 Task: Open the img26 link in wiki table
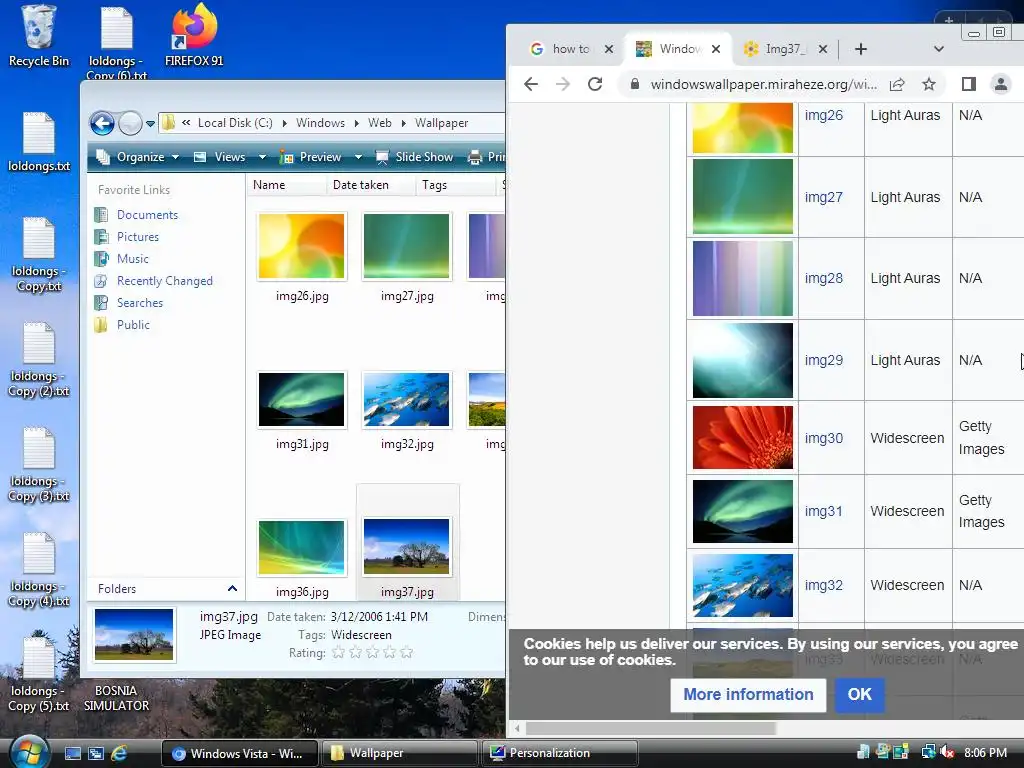click(824, 115)
